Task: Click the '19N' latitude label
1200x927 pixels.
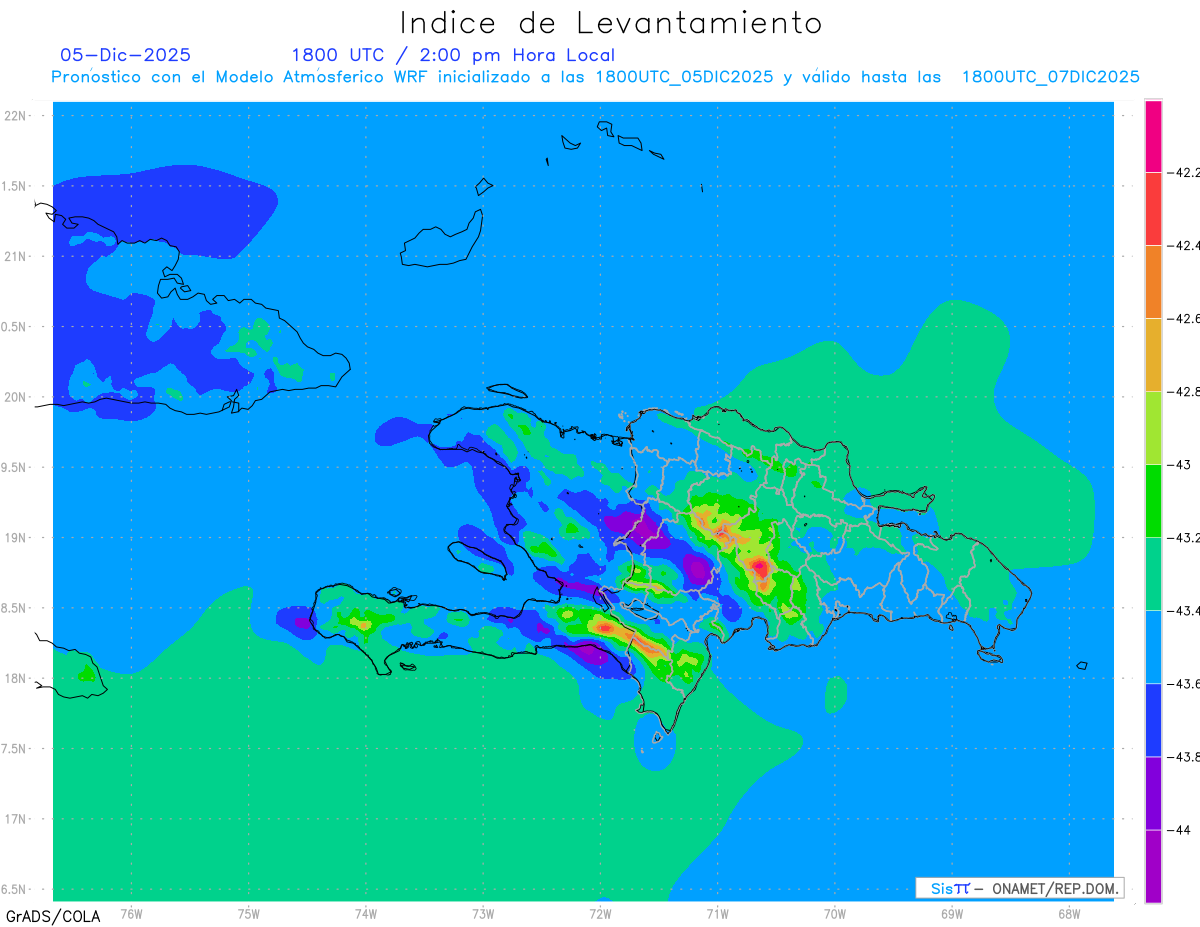Action: point(17,537)
